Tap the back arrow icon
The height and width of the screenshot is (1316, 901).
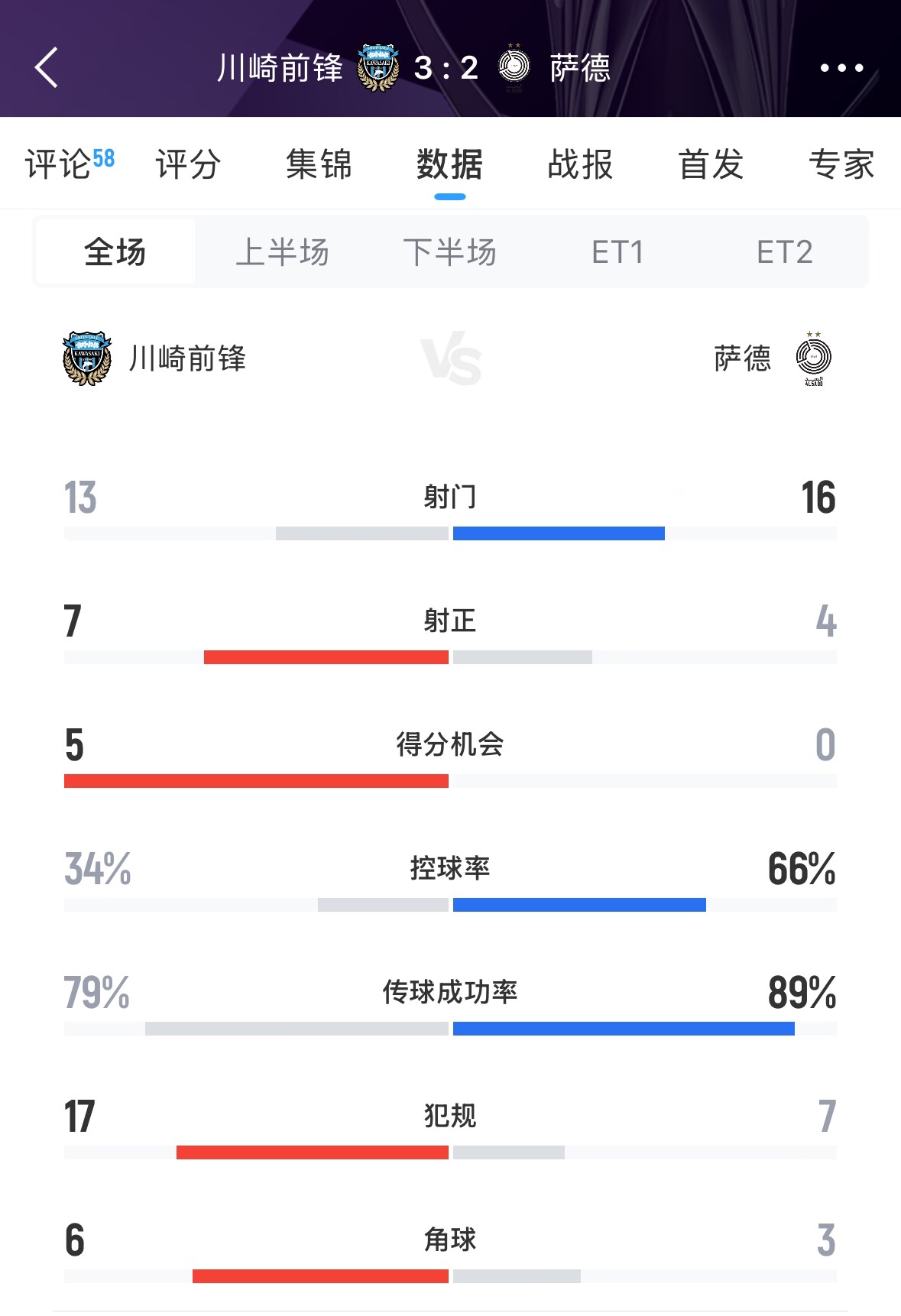[47, 68]
